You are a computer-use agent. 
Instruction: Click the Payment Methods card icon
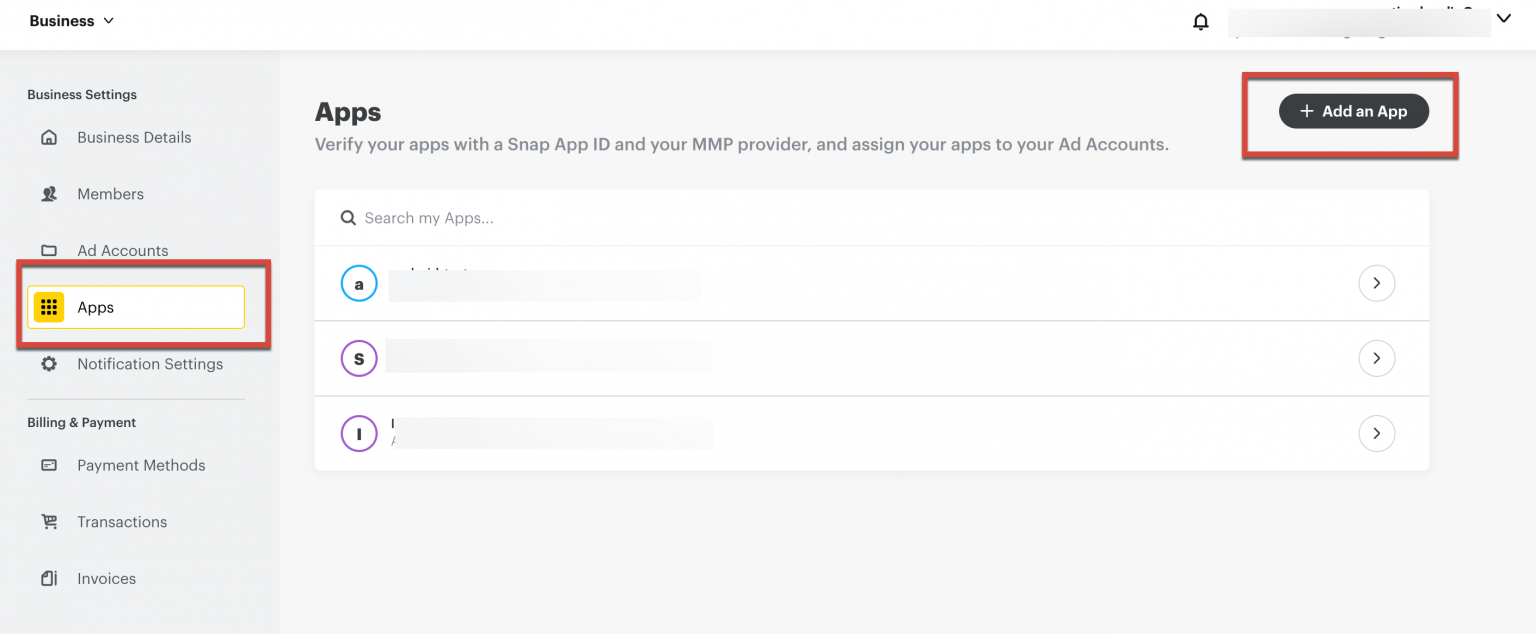click(x=49, y=465)
